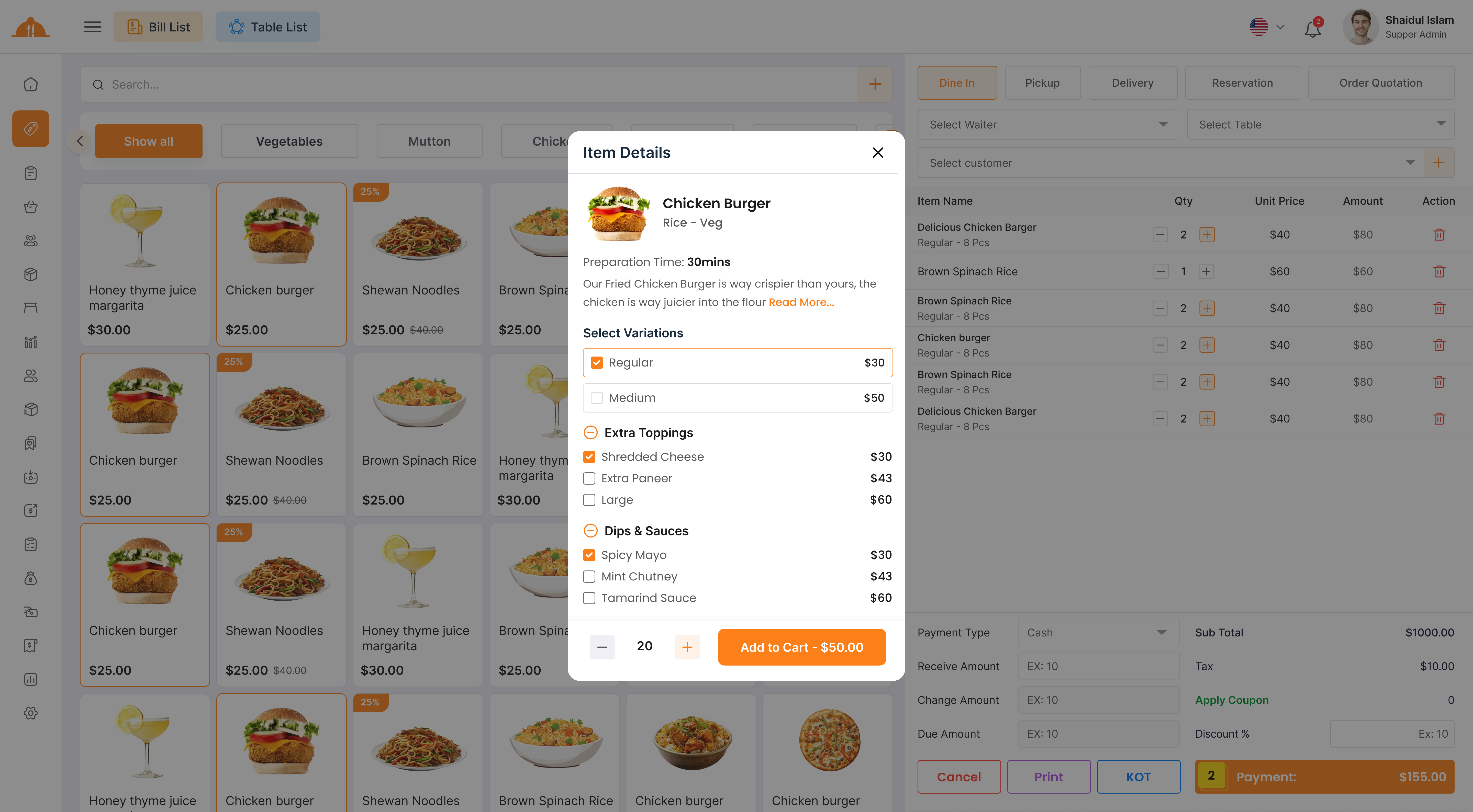Image resolution: width=1473 pixels, height=812 pixels.
Task: Increase quantity in Item Details modal
Action: (x=687, y=647)
